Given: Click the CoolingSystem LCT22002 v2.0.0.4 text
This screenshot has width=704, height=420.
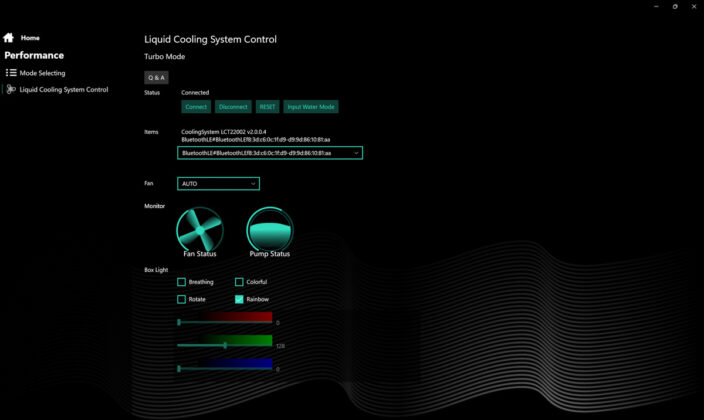Looking at the screenshot, I should (x=224, y=132).
